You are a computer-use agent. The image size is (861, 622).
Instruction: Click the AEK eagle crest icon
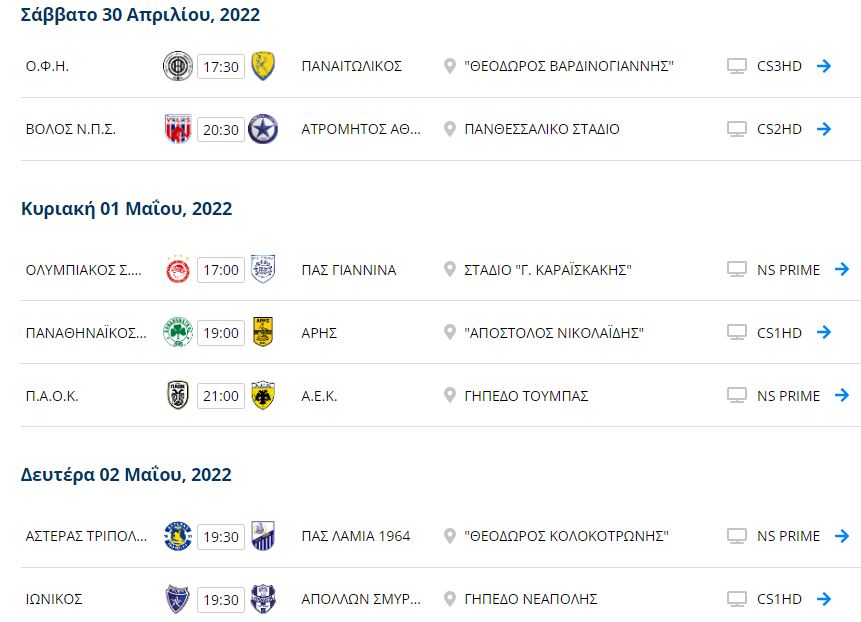pos(263,396)
